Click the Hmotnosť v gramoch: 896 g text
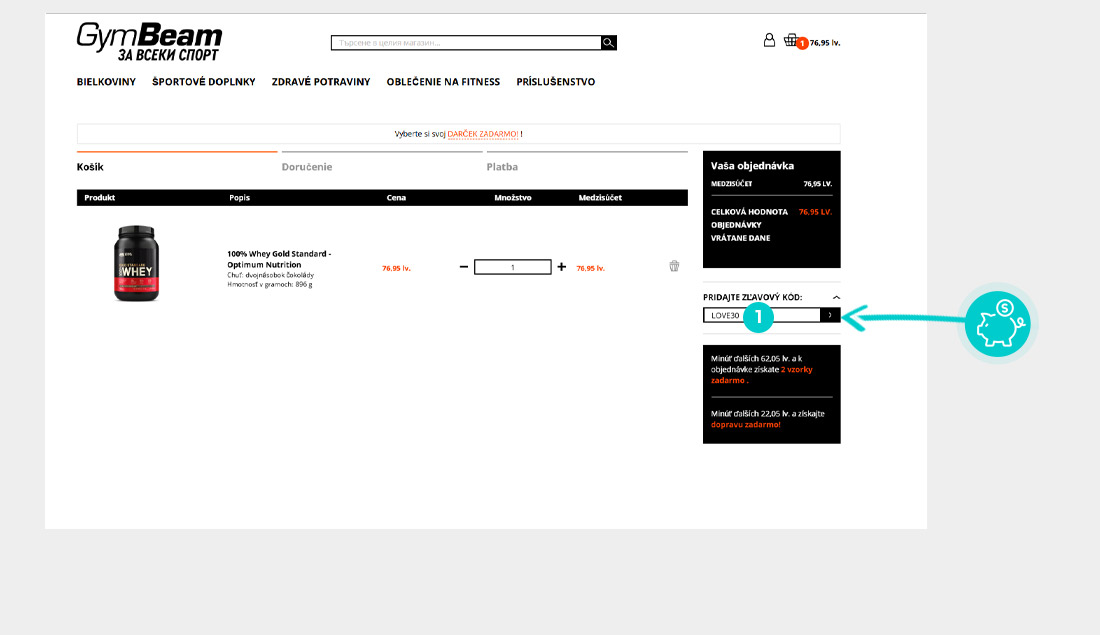Image resolution: width=1100 pixels, height=635 pixels. [269, 284]
